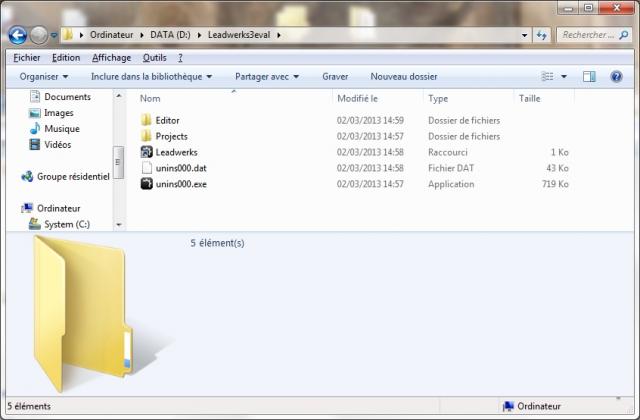Open the Partager avec dropdown
This screenshot has height=420, width=640.
[x=267, y=76]
